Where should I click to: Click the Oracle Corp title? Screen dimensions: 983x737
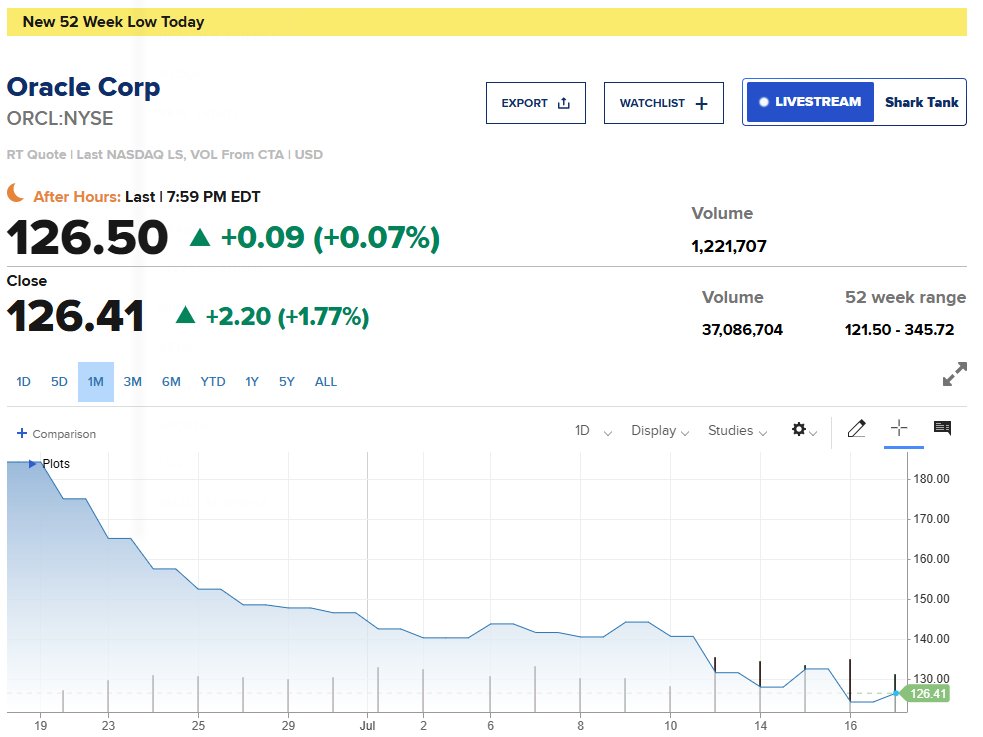click(x=83, y=87)
